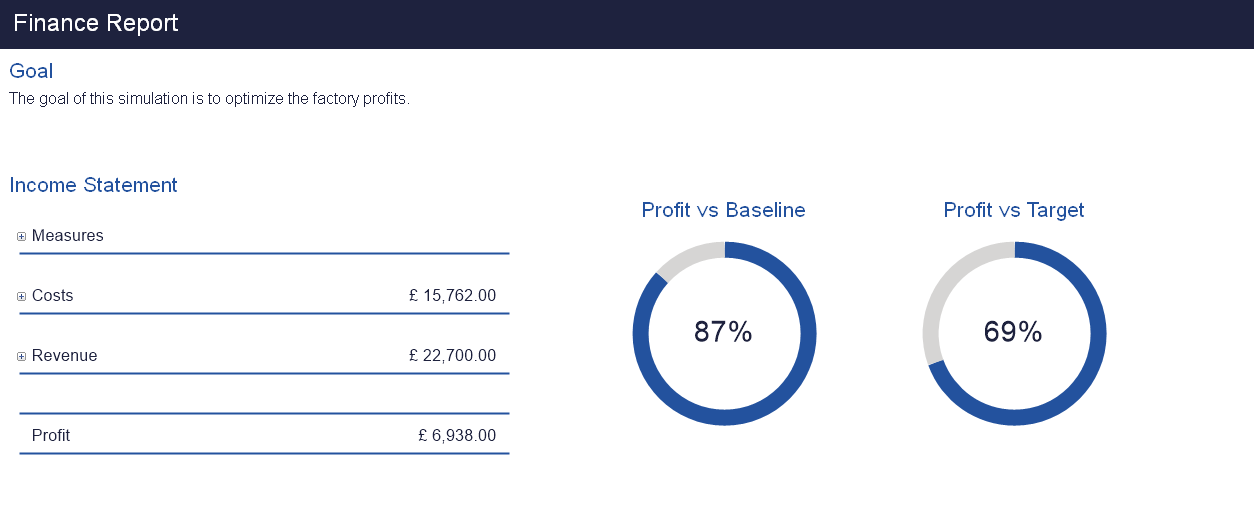Expand the Measures row plus icon

22,237
